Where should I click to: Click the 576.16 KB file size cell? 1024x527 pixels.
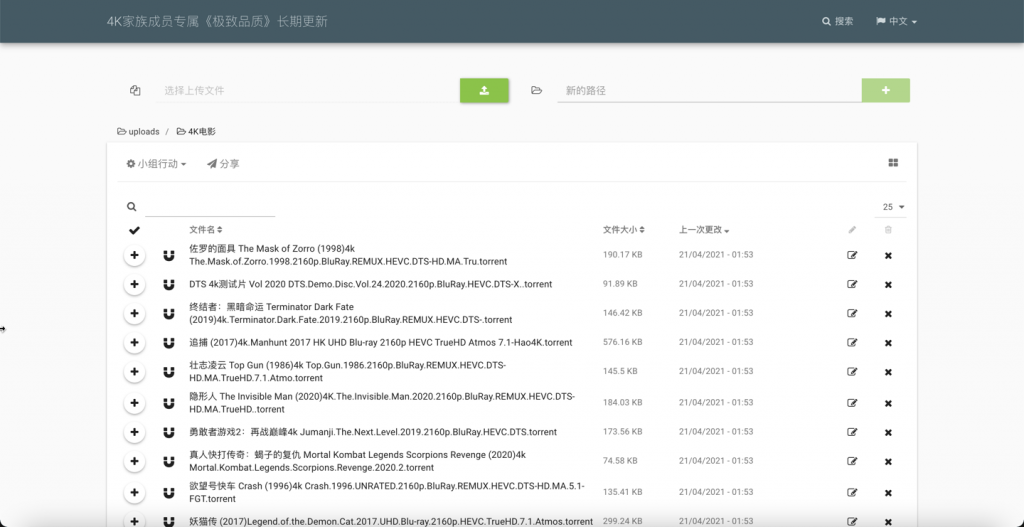pyautogui.click(x=623, y=342)
